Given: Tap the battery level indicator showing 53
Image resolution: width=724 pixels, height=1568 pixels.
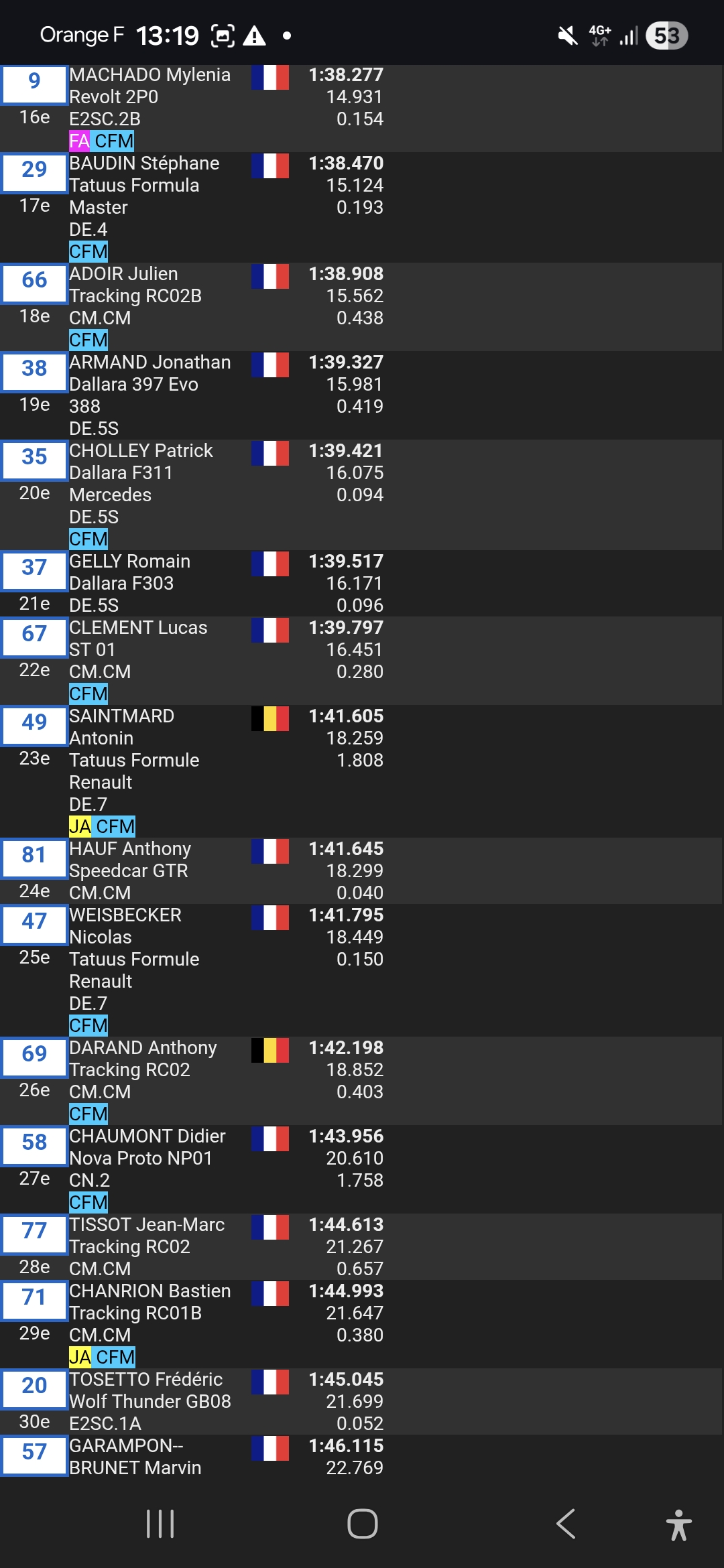Looking at the screenshot, I should click(666, 36).
